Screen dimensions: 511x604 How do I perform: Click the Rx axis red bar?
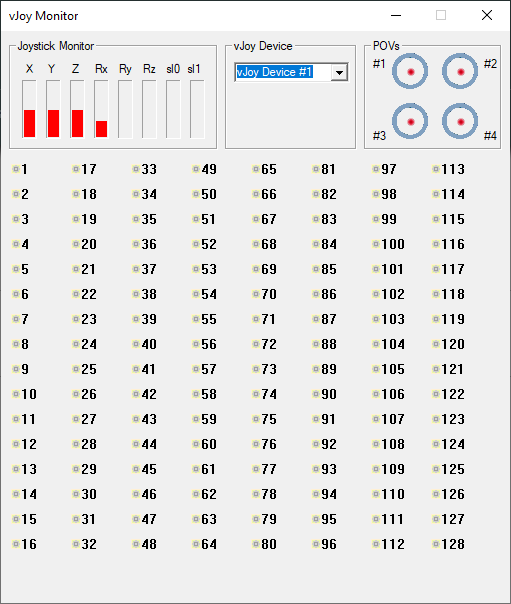[x=102, y=129]
